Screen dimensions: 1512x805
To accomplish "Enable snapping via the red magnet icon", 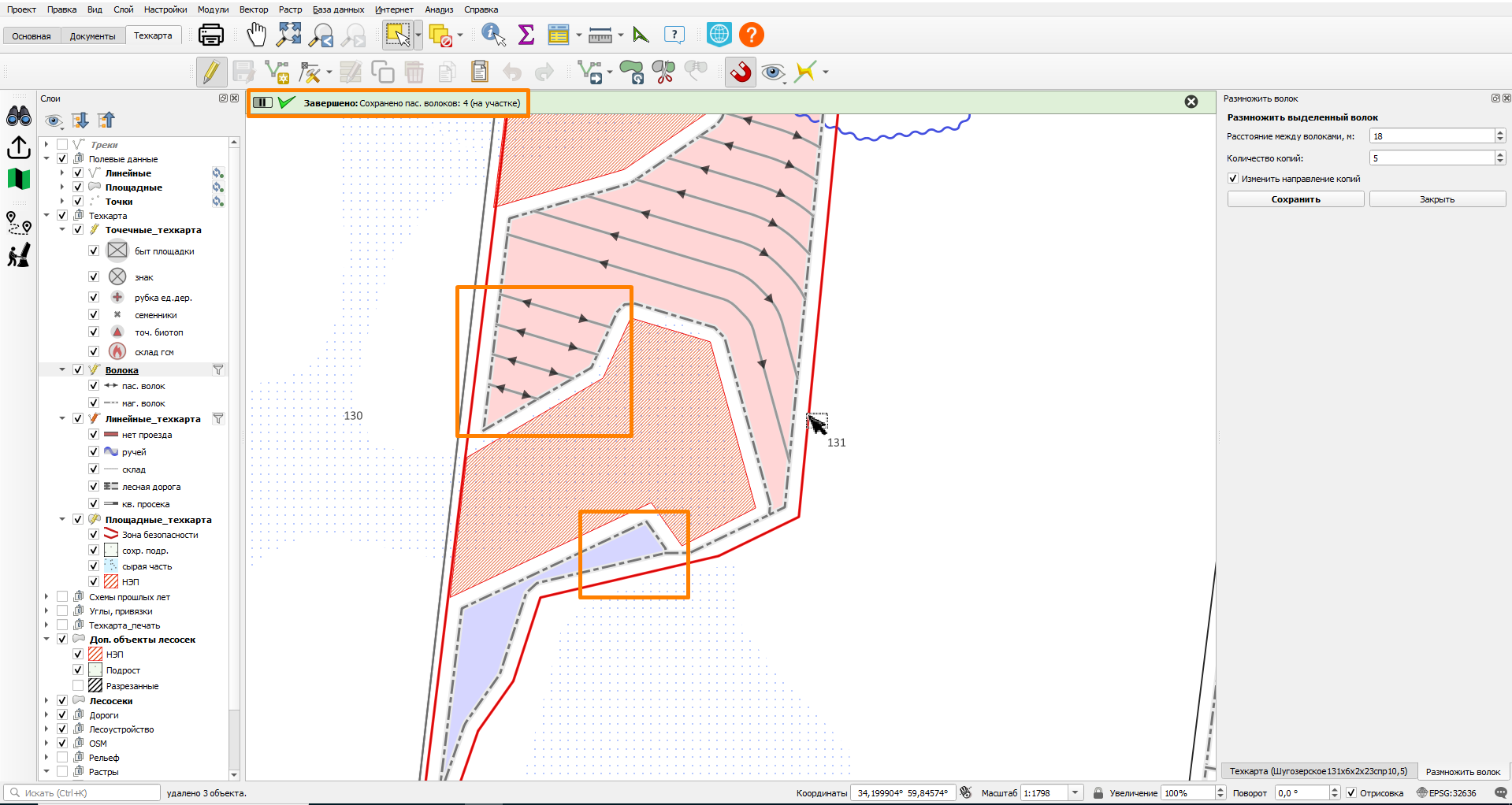I will tap(741, 72).
